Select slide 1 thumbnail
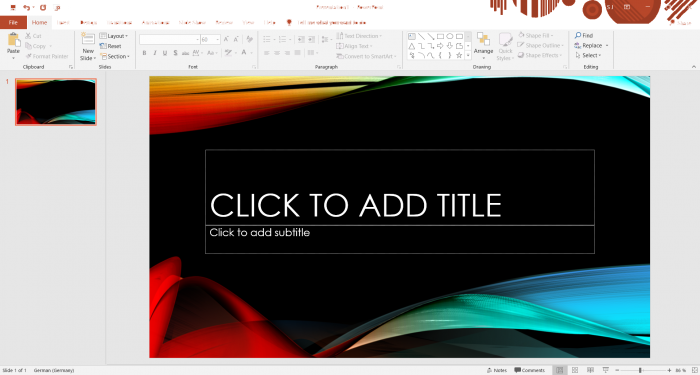 [x=56, y=102]
